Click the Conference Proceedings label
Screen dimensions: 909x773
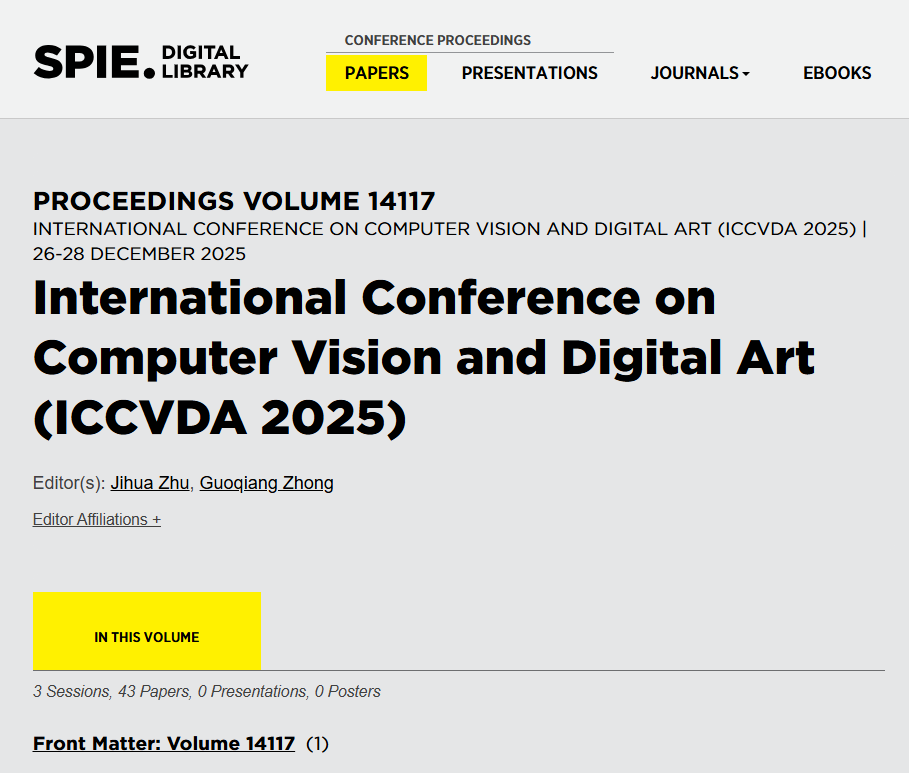[x=438, y=40]
